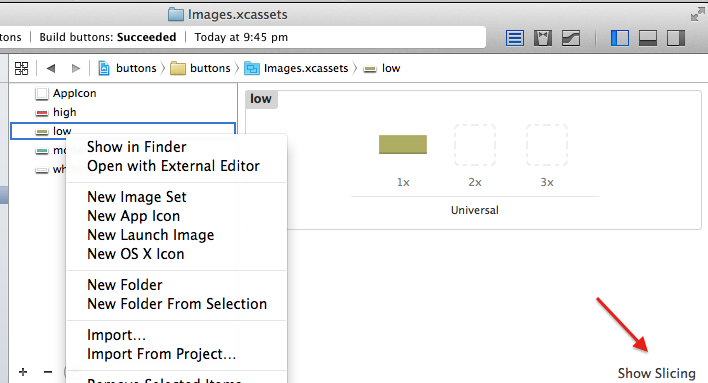This screenshot has width=708, height=383.
Task: Click the Show Slicing button
Action: pos(657,374)
